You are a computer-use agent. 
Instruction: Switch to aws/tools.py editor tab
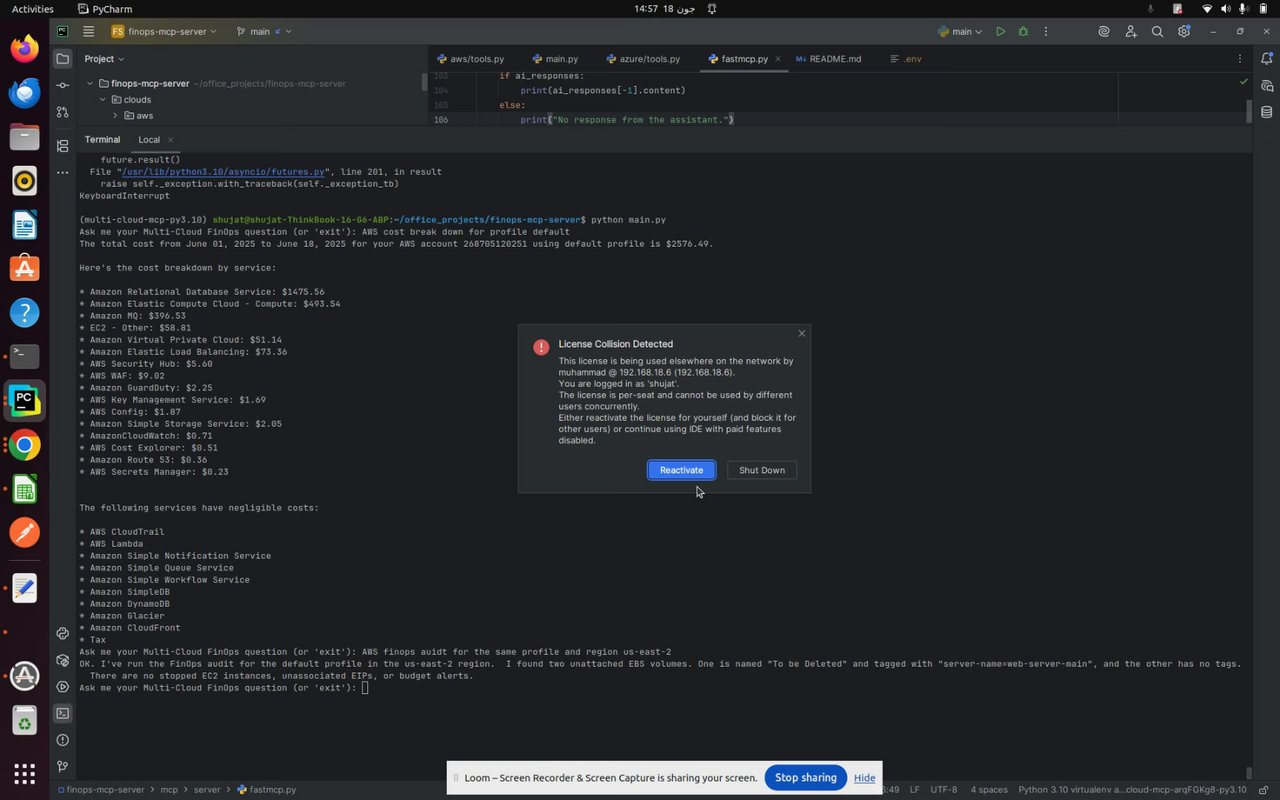470,59
